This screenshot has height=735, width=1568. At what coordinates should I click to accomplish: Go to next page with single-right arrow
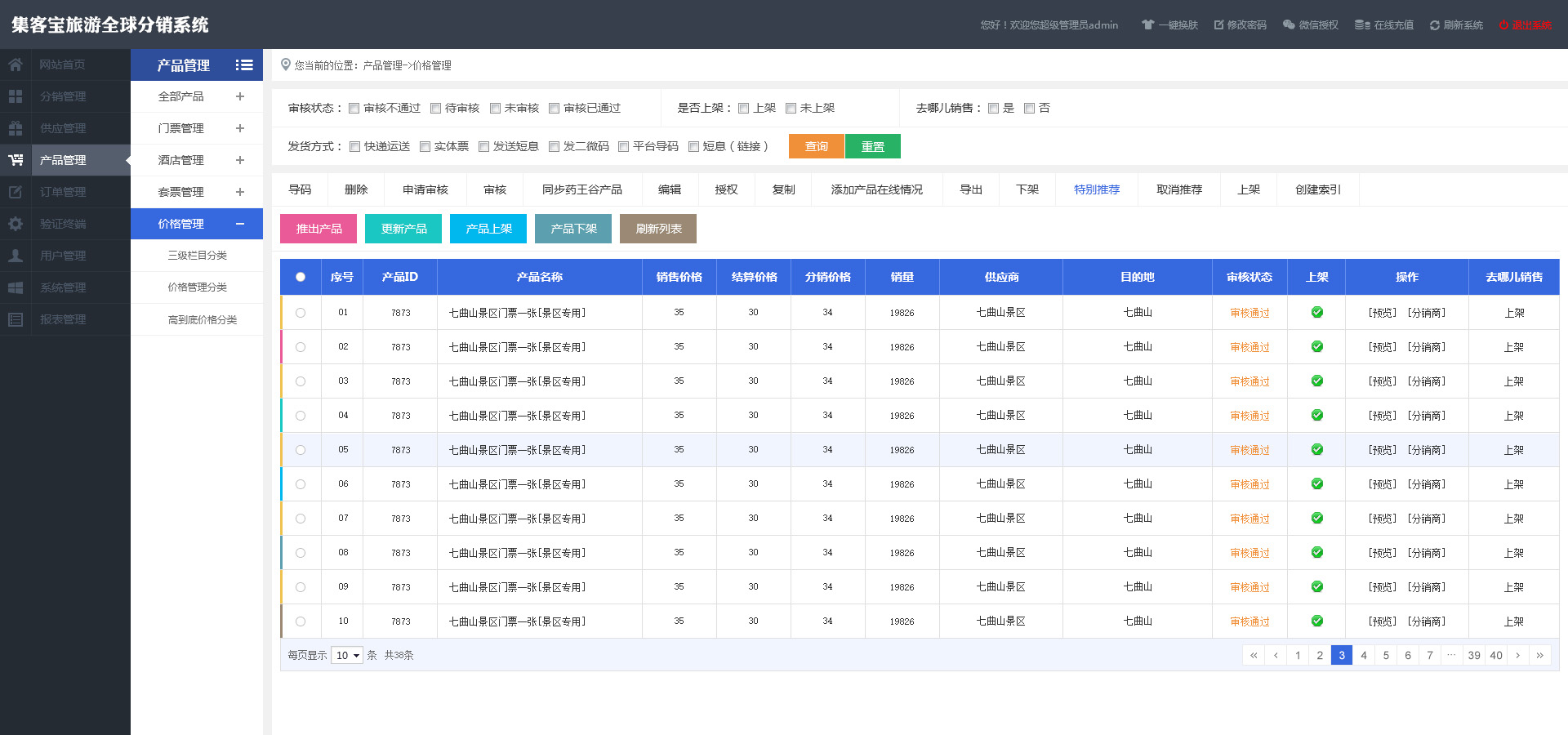point(1518,655)
